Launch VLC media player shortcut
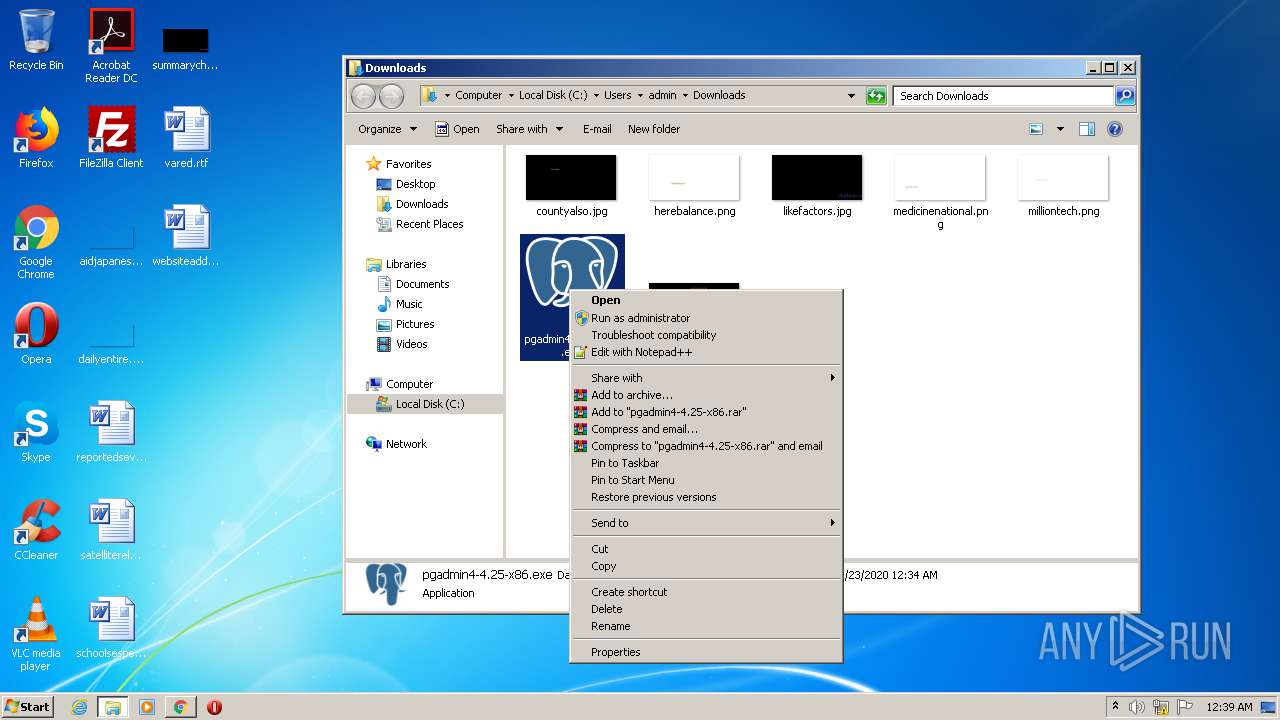1280x720 pixels. pos(36,635)
